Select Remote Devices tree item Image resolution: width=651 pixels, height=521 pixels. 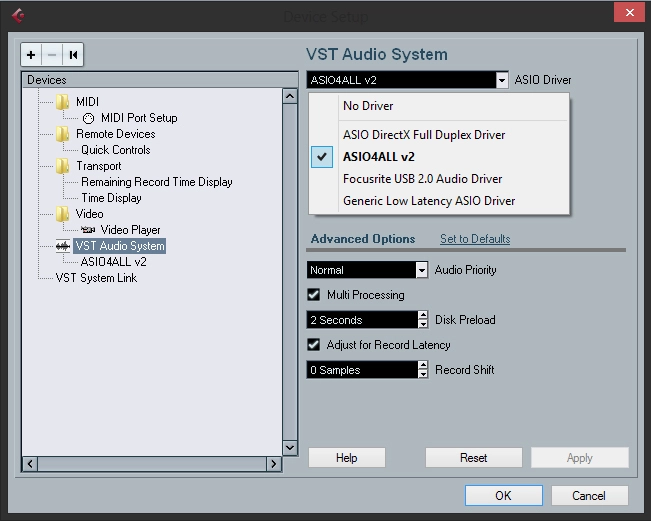(115, 134)
